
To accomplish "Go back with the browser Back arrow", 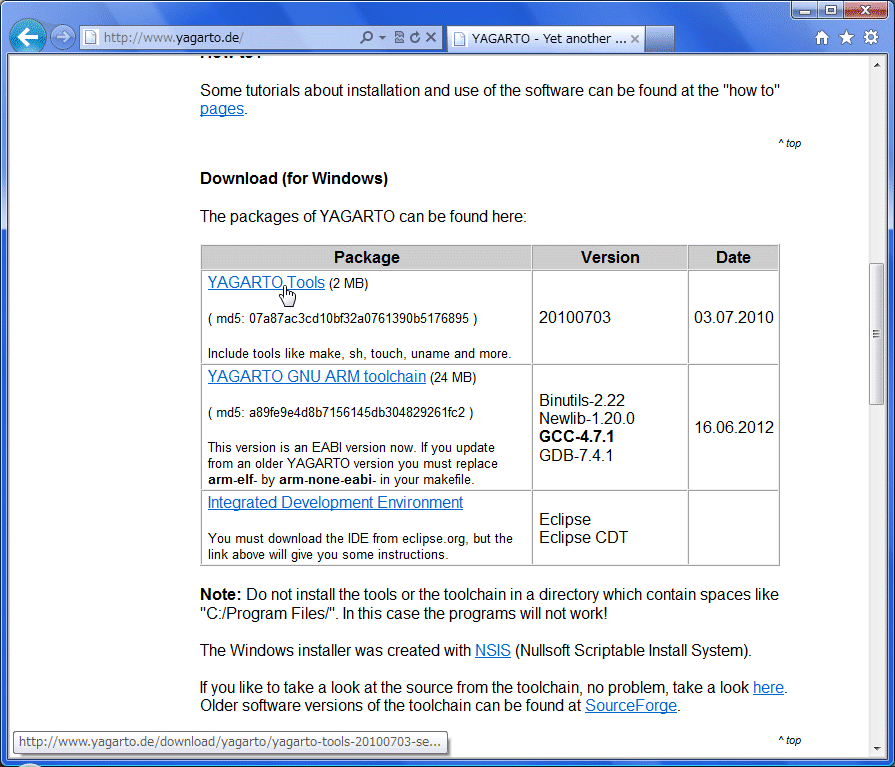I will coord(27,37).
